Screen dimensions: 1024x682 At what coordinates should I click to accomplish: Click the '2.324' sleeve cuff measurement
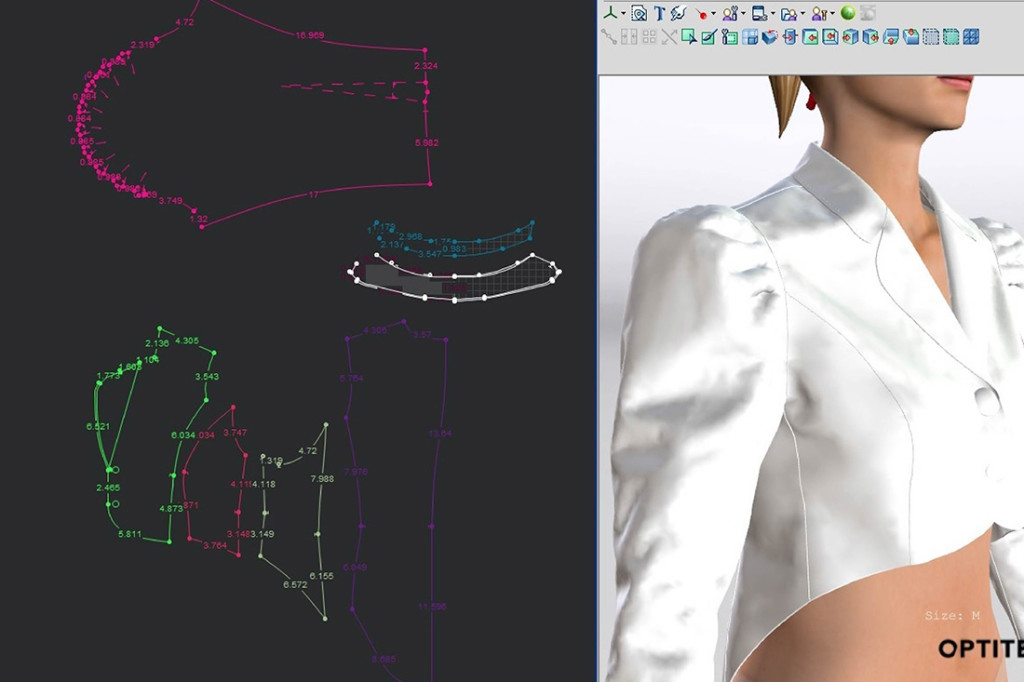pyautogui.click(x=426, y=66)
